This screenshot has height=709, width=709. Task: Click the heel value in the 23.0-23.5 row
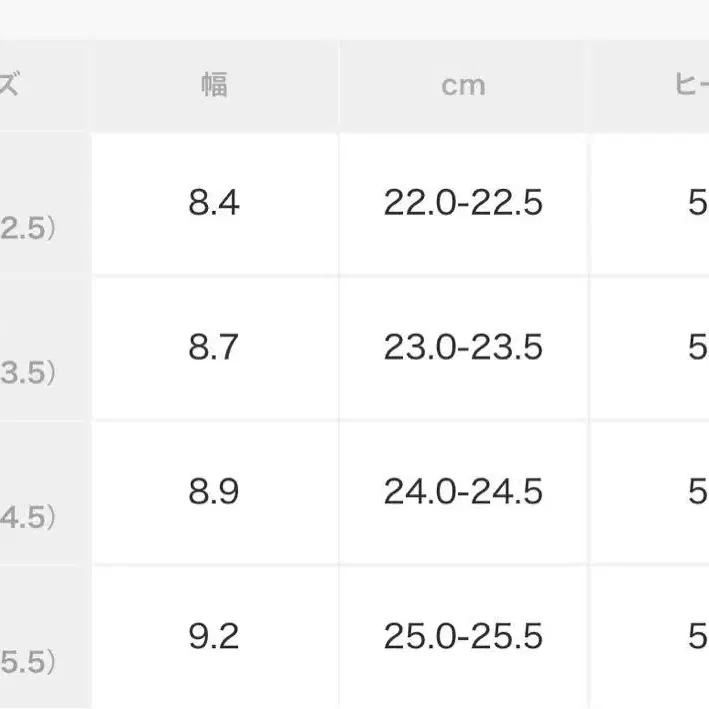click(x=697, y=348)
